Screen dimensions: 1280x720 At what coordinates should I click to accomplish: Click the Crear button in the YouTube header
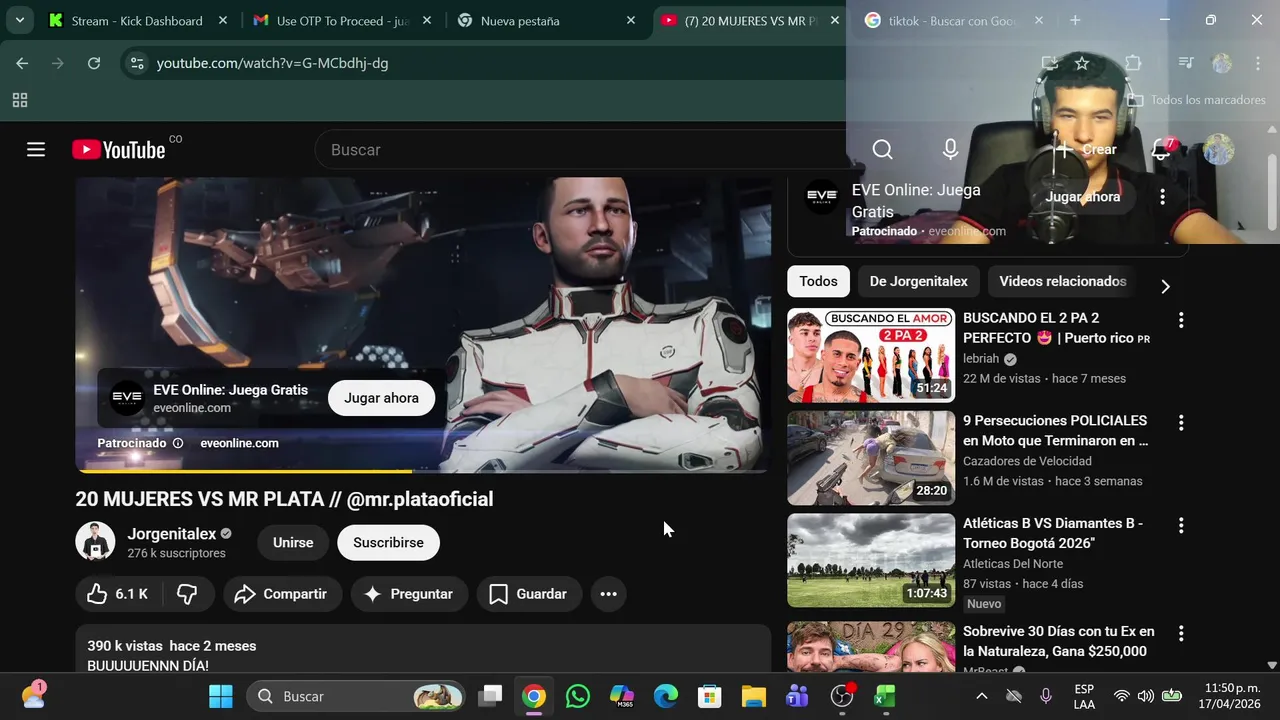pos(1086,150)
